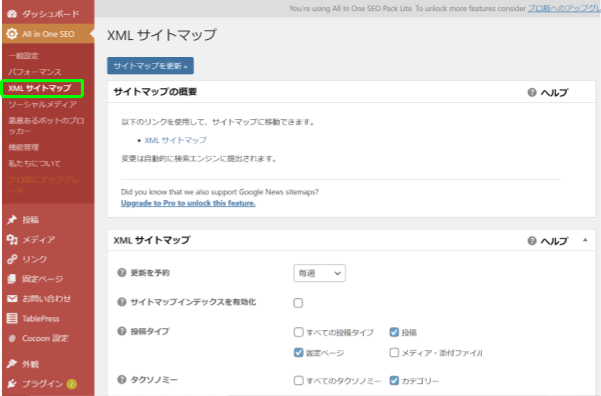Click the pages icon beside 固定ページ
Image resolution: width=601 pixels, height=396 pixels.
coord(12,279)
